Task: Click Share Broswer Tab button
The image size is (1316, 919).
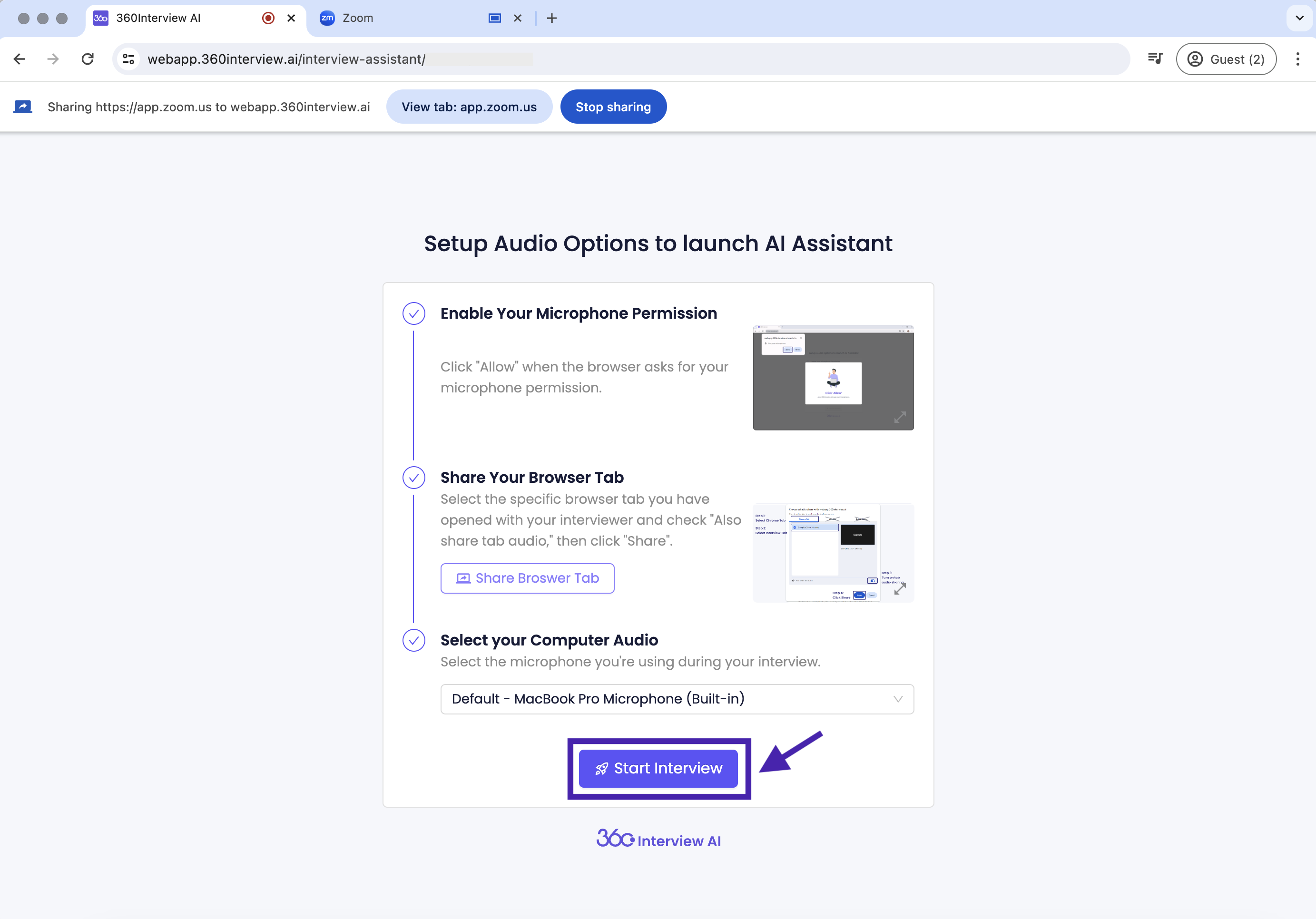Action: (527, 578)
